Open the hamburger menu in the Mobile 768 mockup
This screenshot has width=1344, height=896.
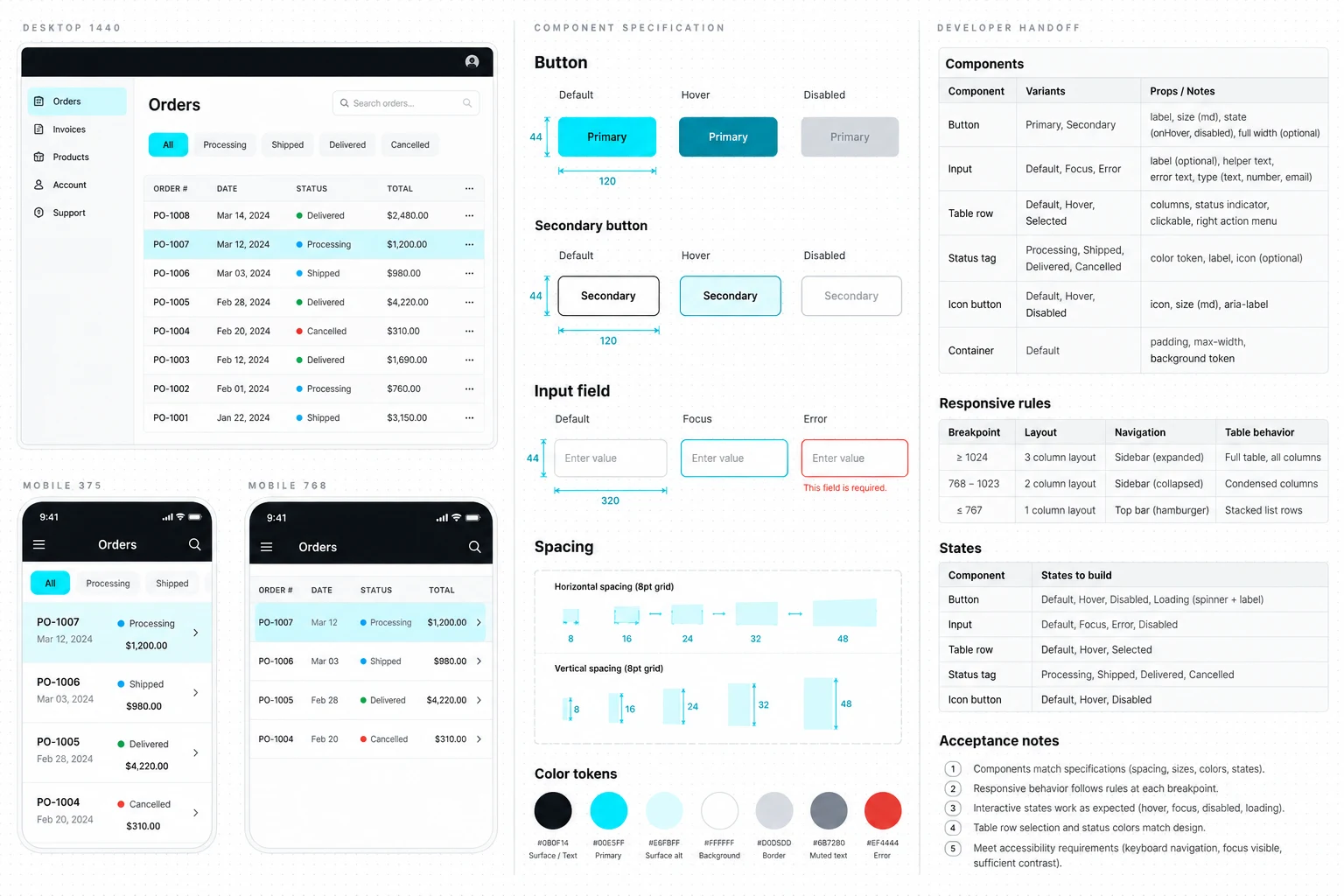pos(267,547)
